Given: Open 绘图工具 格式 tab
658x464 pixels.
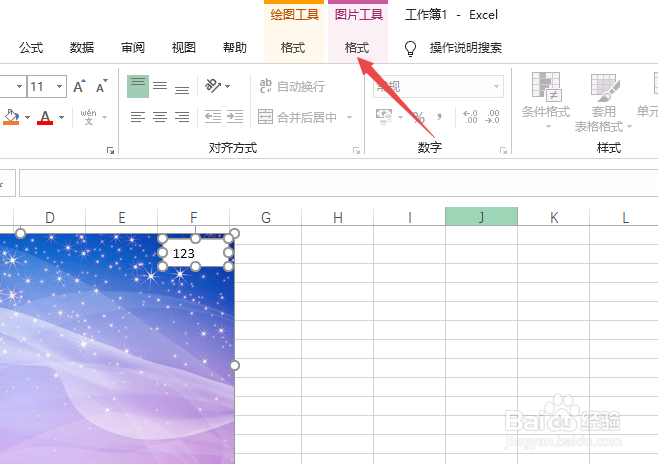Looking at the screenshot, I should pyautogui.click(x=293, y=48).
